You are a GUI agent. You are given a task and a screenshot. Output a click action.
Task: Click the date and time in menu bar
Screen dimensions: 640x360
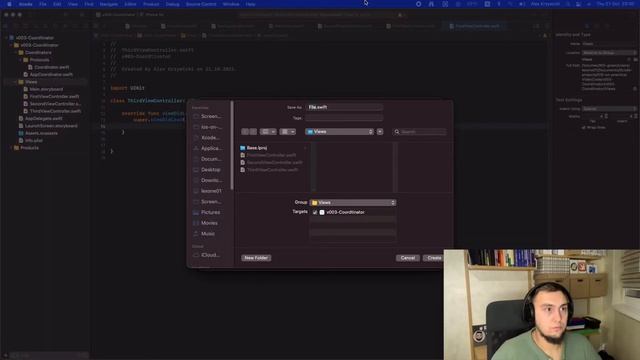(x=616, y=4)
